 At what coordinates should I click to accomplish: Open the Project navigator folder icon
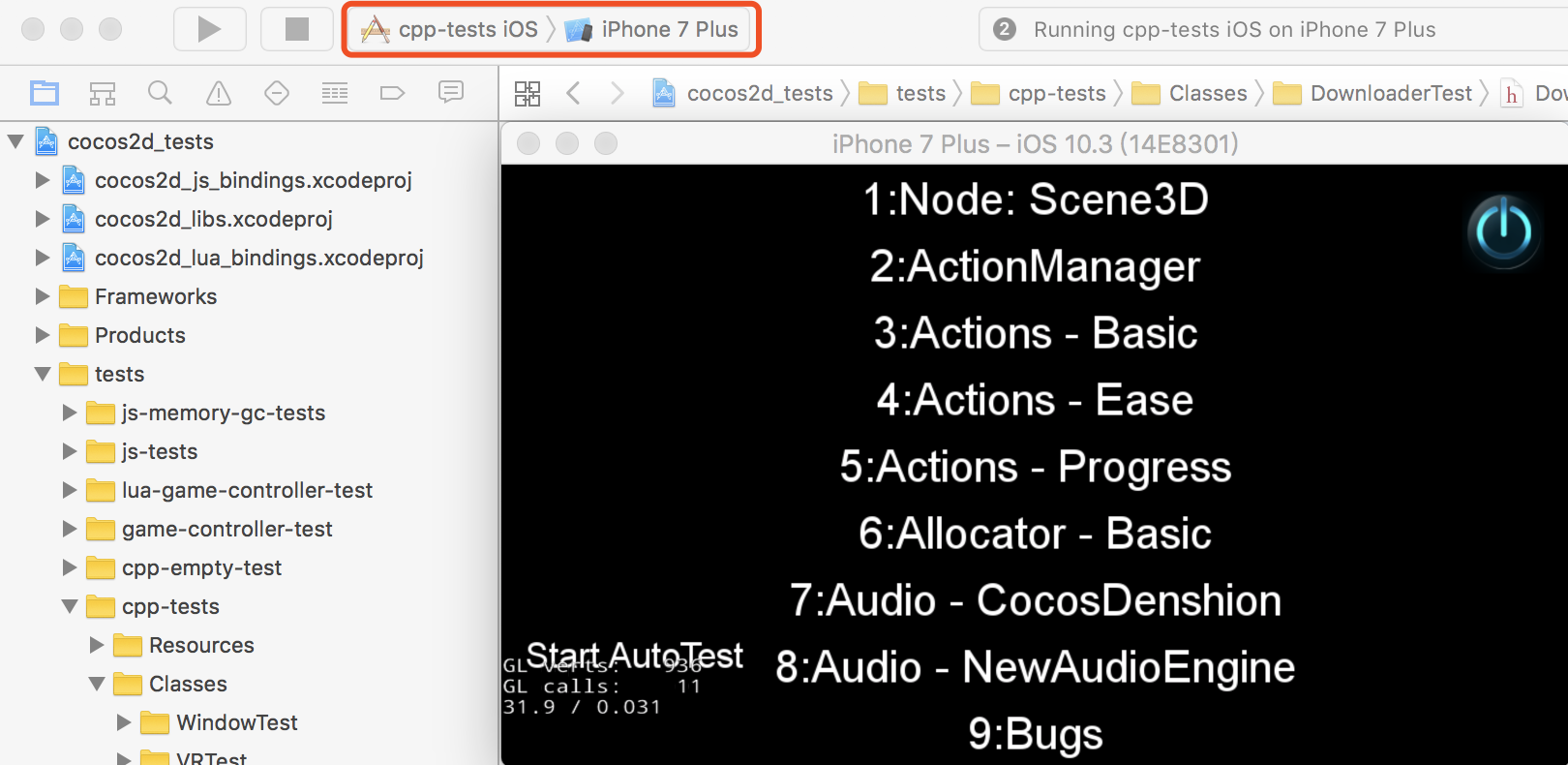pos(45,93)
